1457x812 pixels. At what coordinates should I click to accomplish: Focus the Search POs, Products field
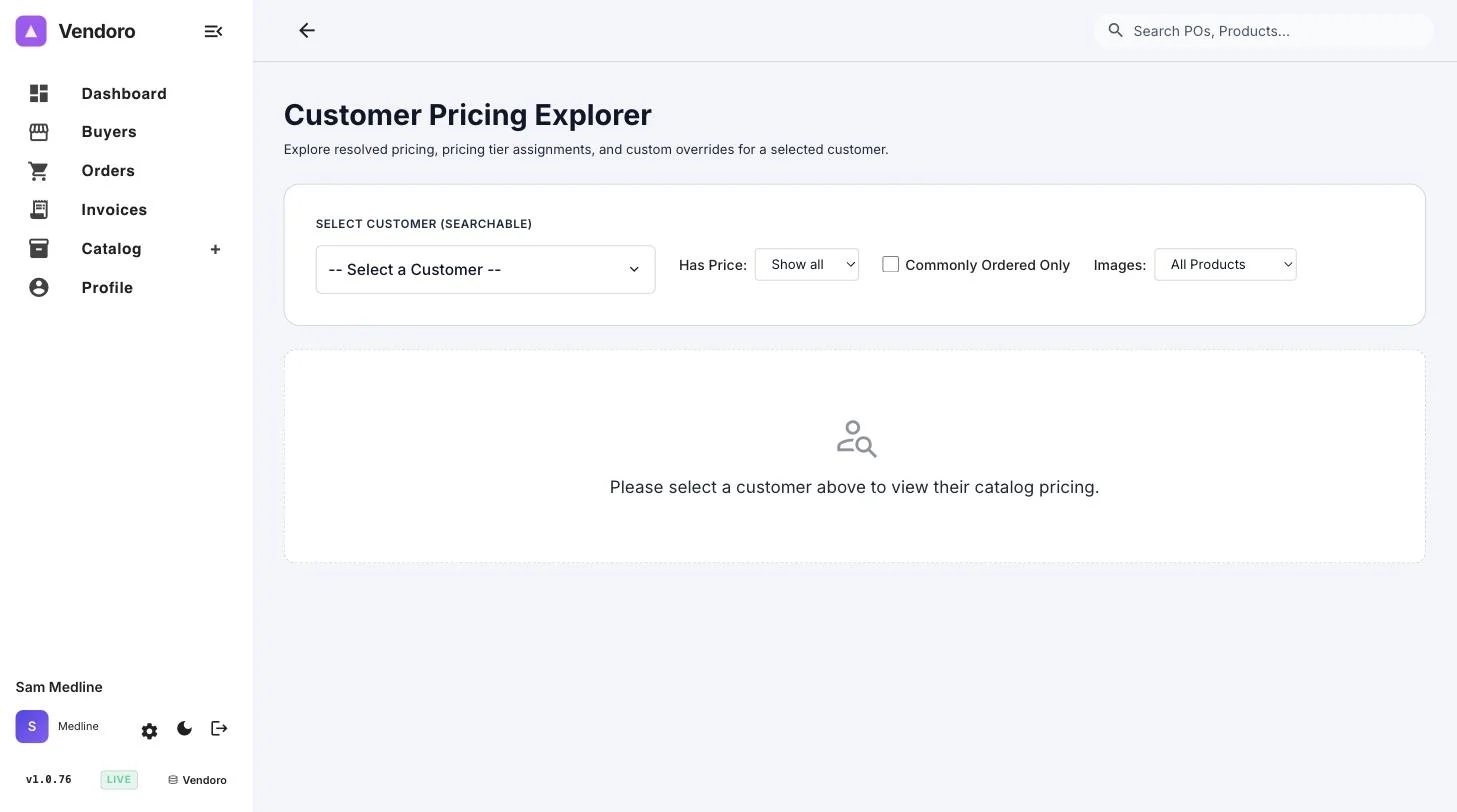tap(1264, 31)
